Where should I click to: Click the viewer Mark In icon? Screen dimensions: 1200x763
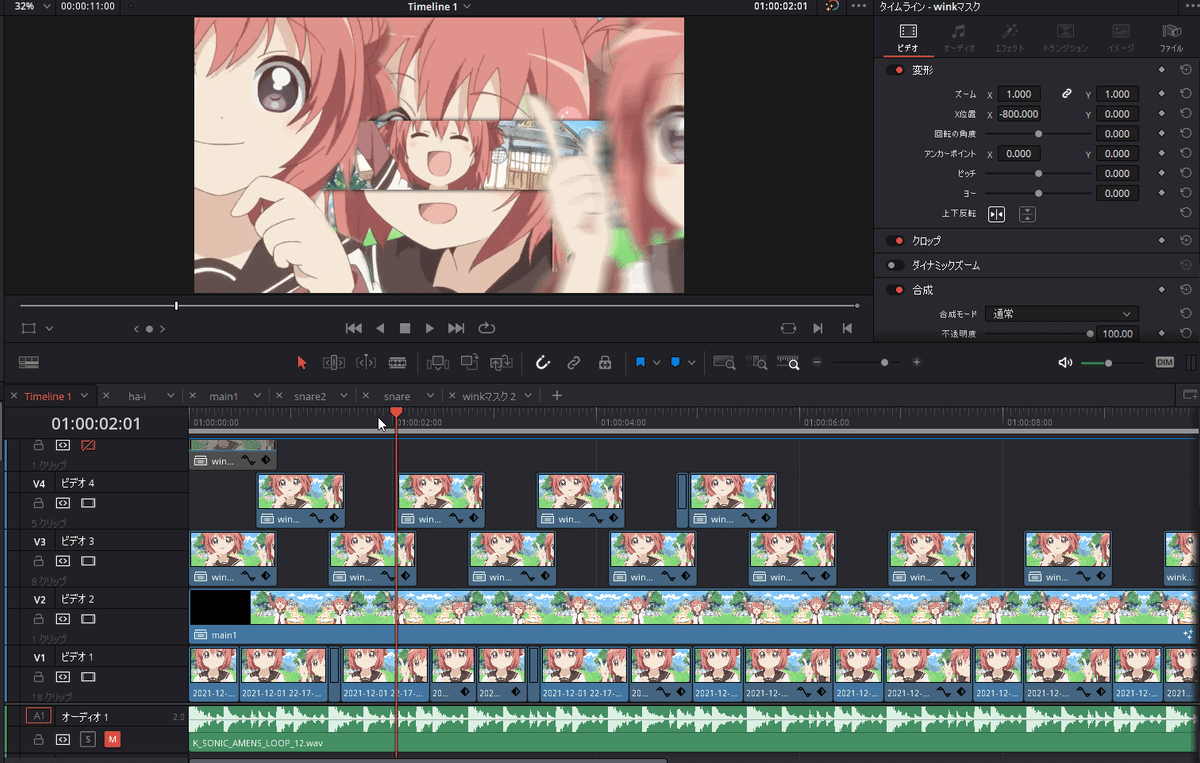[818, 328]
